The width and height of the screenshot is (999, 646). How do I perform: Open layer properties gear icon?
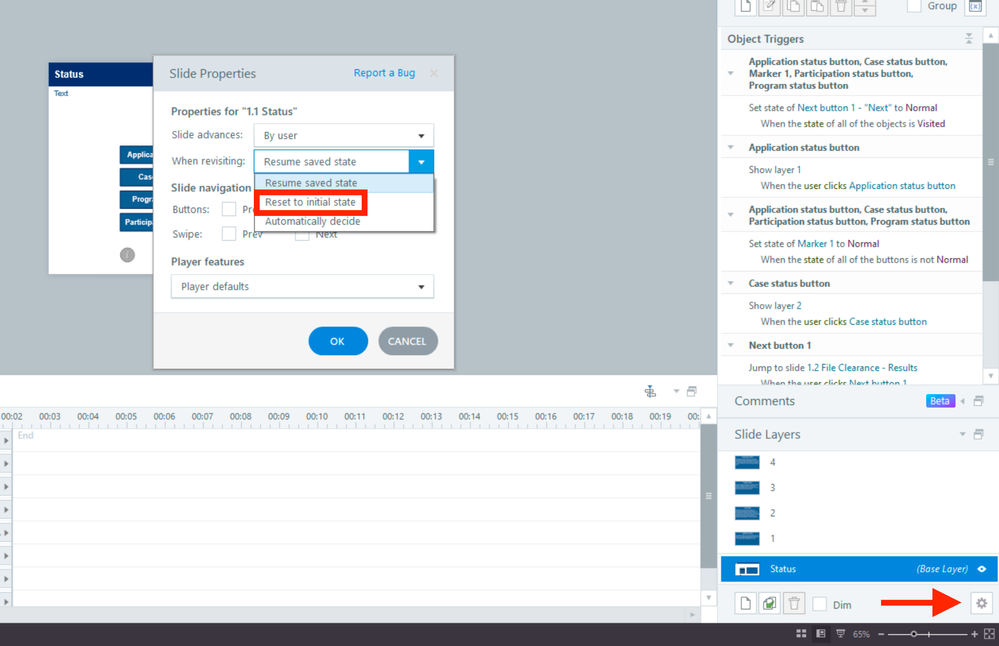click(x=982, y=603)
